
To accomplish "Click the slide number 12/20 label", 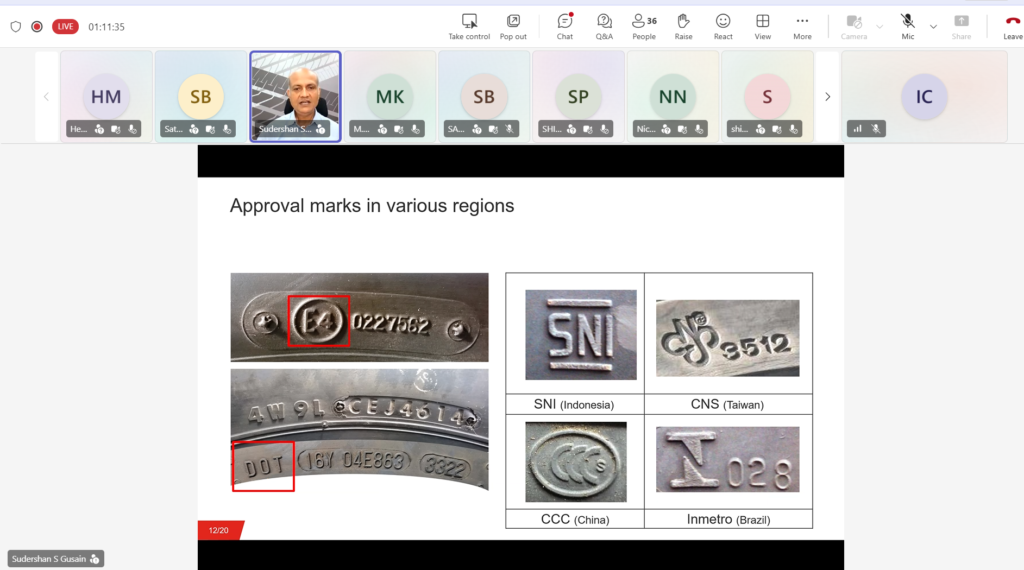I will pos(219,530).
